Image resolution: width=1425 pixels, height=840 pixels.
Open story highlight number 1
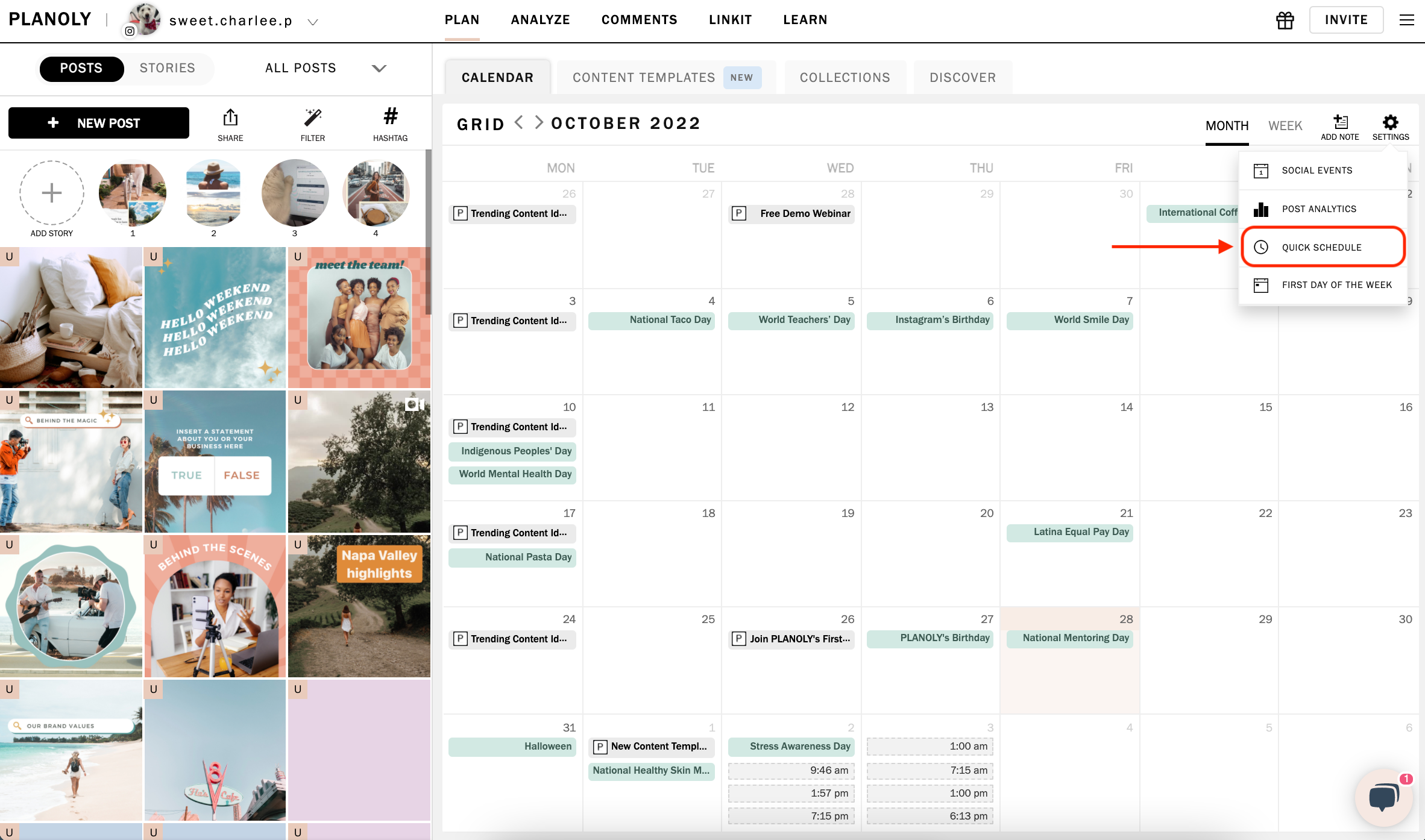[133, 193]
